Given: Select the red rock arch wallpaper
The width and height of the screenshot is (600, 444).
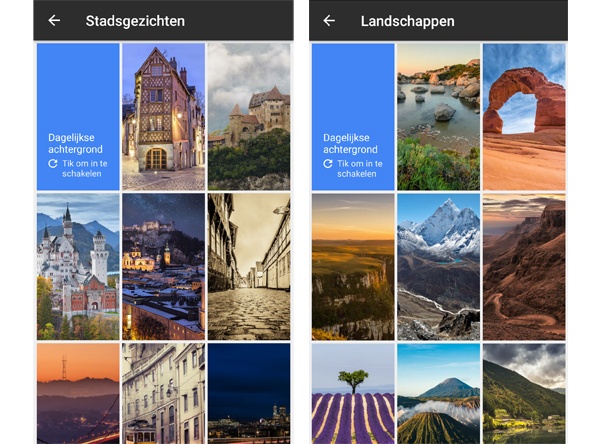Looking at the screenshot, I should tap(524, 117).
